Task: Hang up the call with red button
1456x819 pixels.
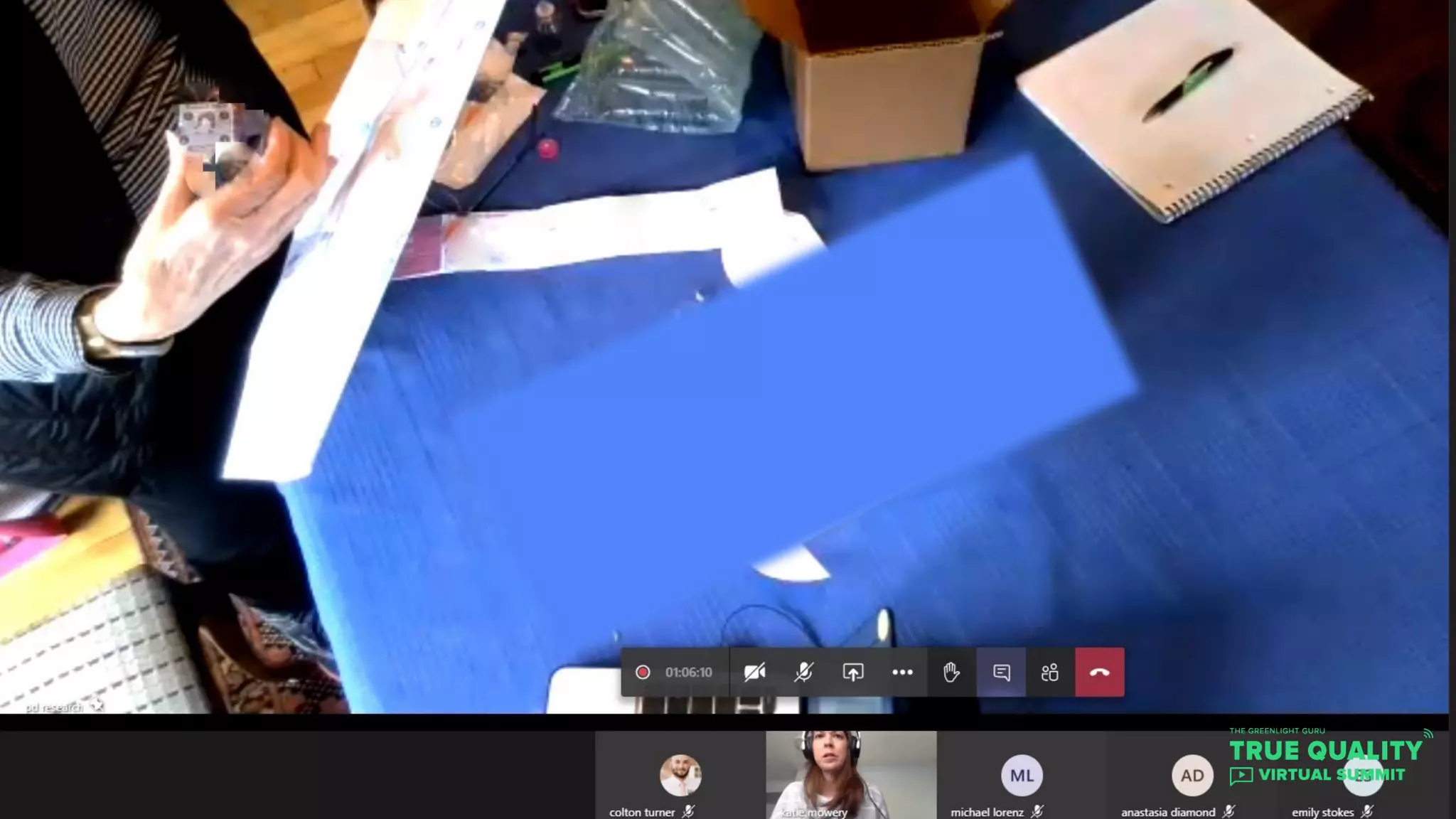Action: 1099,672
